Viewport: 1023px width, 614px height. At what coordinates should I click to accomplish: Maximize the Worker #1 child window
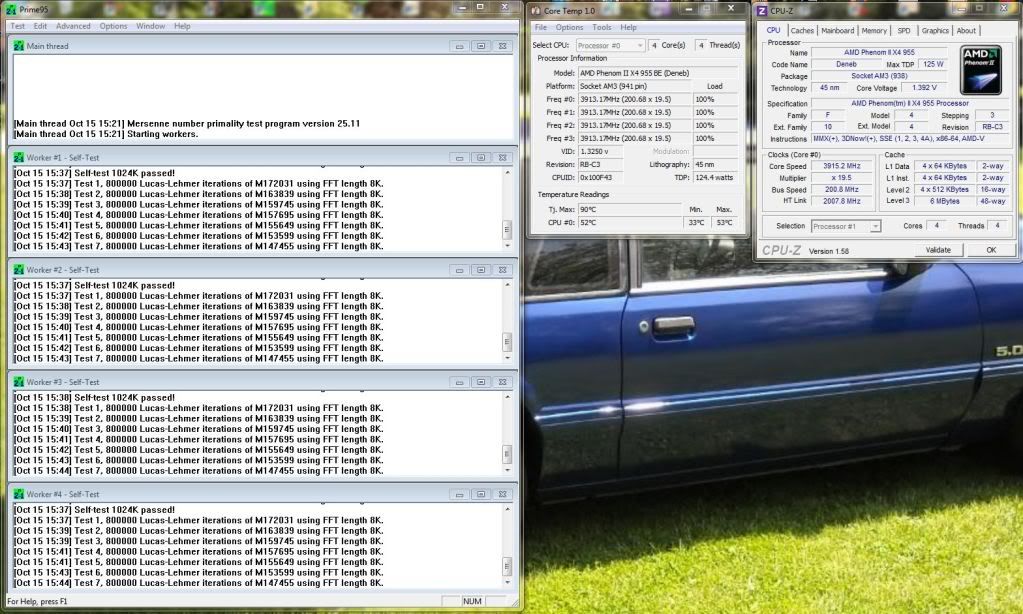point(481,157)
